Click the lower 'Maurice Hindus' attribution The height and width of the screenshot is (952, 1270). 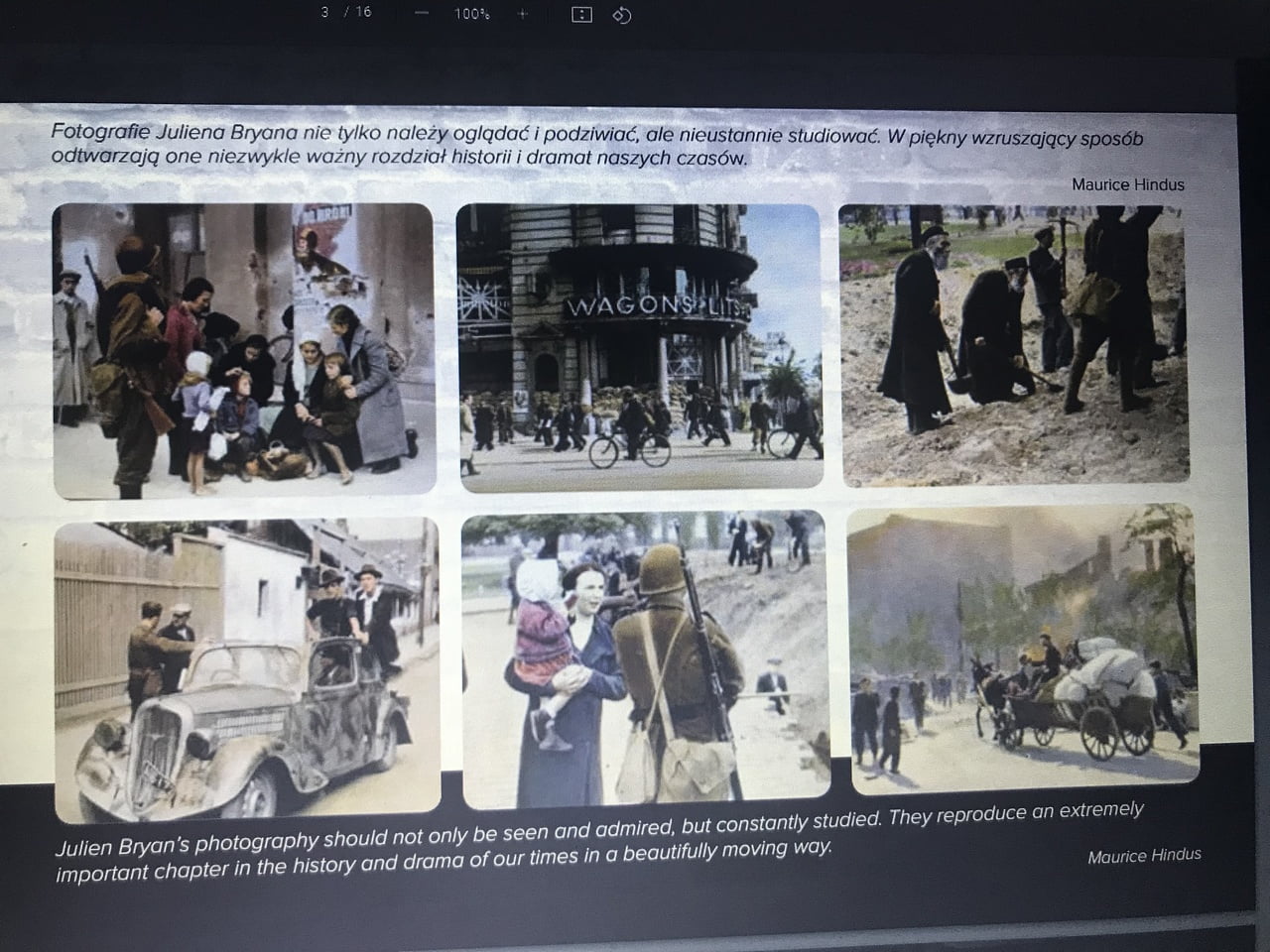coord(1143,856)
